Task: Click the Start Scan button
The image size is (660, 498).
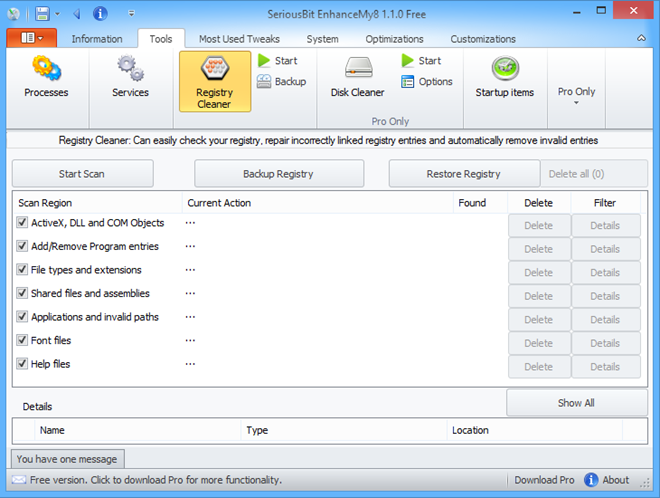Action: [x=82, y=173]
